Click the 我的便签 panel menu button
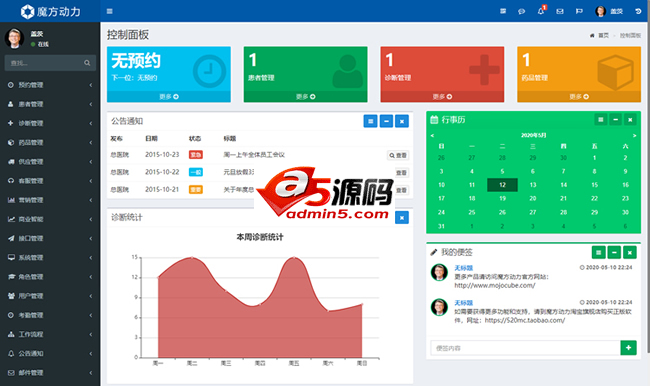This screenshot has height=386, width=650. point(598,252)
